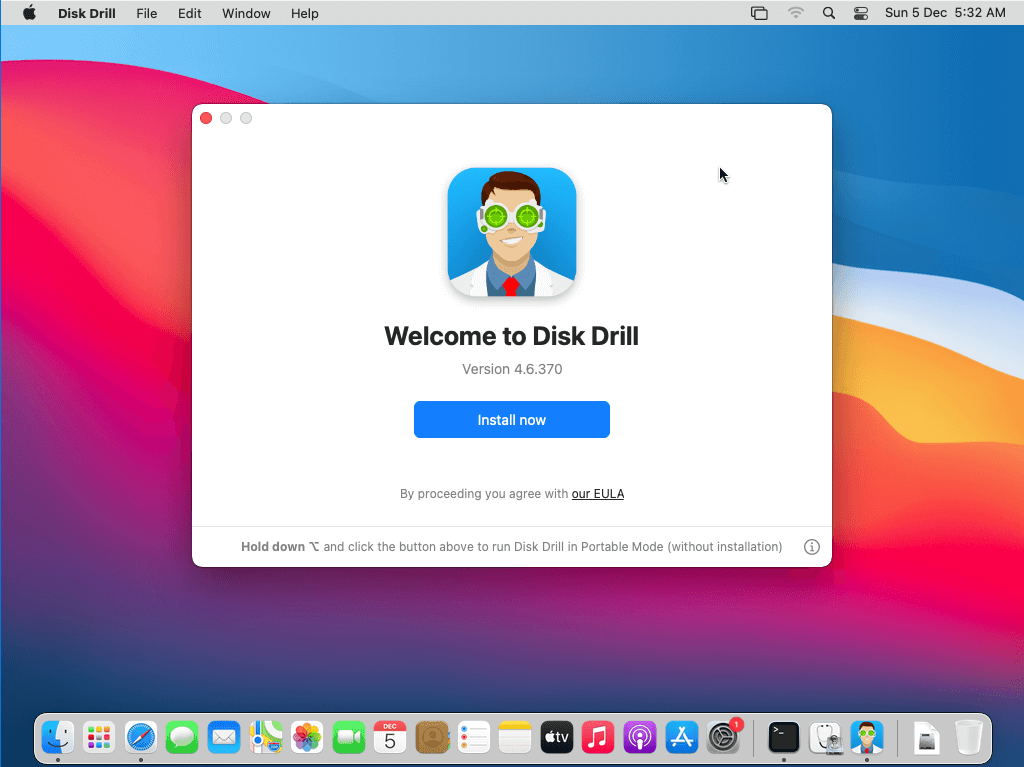This screenshot has width=1024, height=767.
Task: Click the Version 4.6.370 text
Action: pyautogui.click(x=512, y=369)
